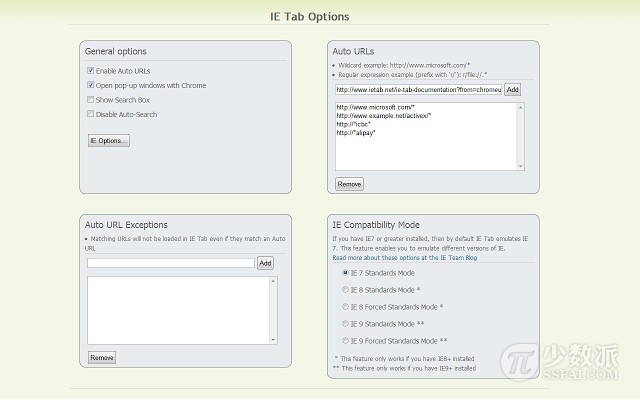The image size is (640, 400).
Task: Enable the Show Search Box checkbox
Action: coord(90,100)
